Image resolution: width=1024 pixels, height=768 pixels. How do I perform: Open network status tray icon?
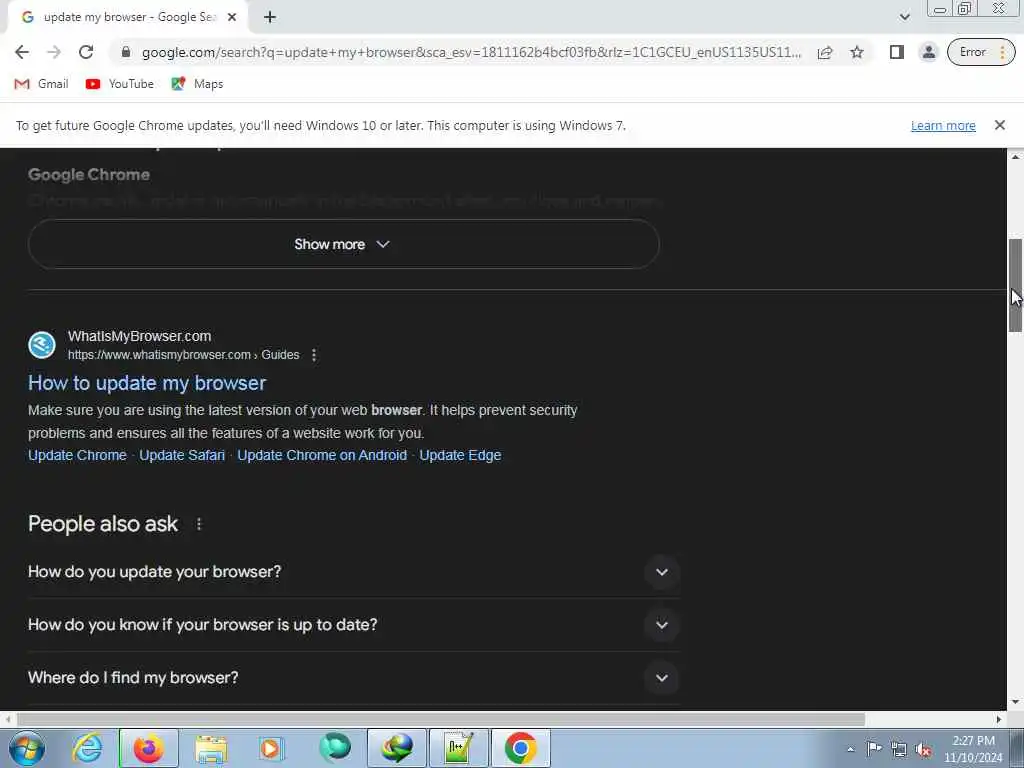[899, 749]
